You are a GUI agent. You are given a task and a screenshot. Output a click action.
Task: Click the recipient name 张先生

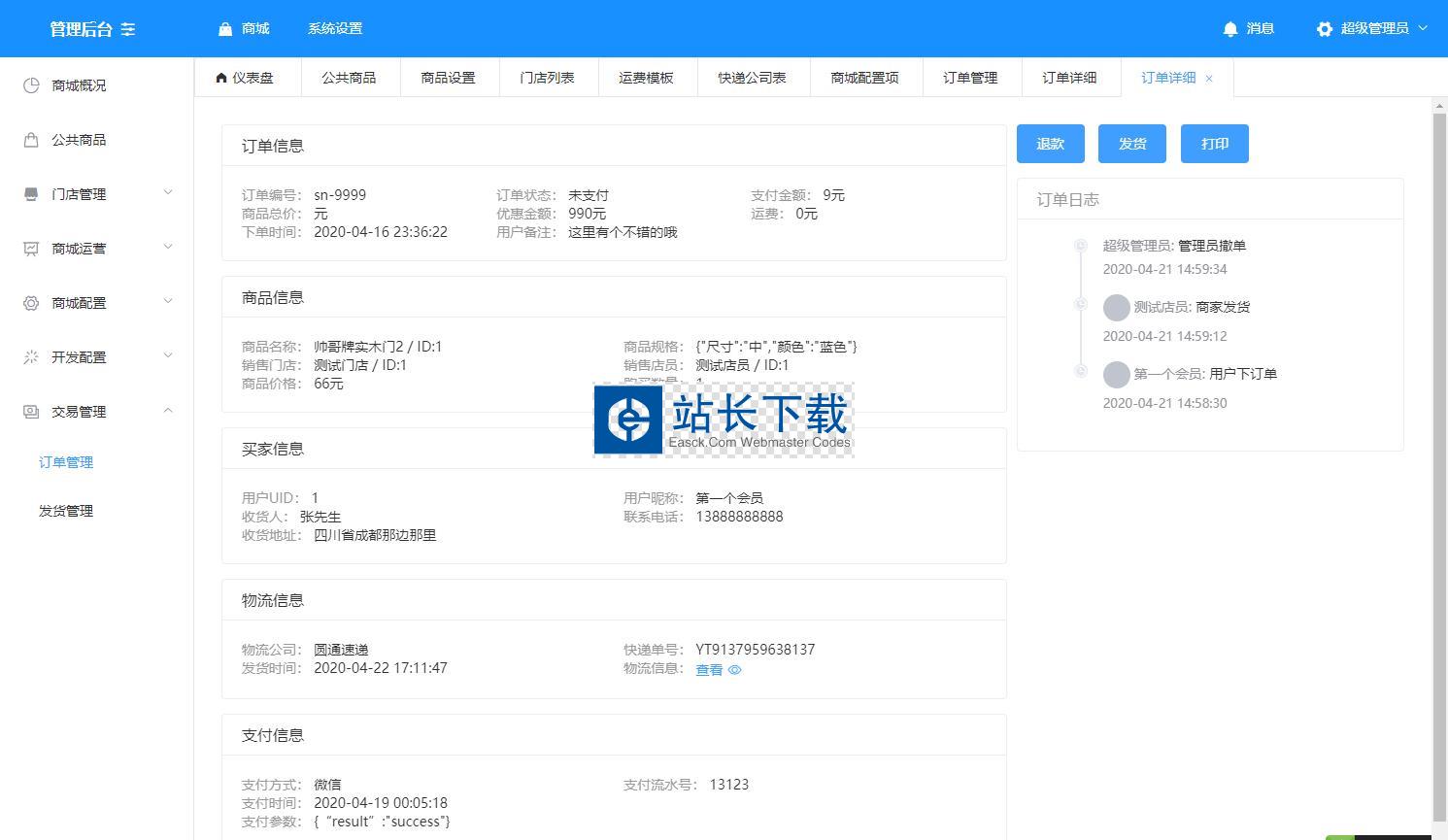click(x=320, y=517)
